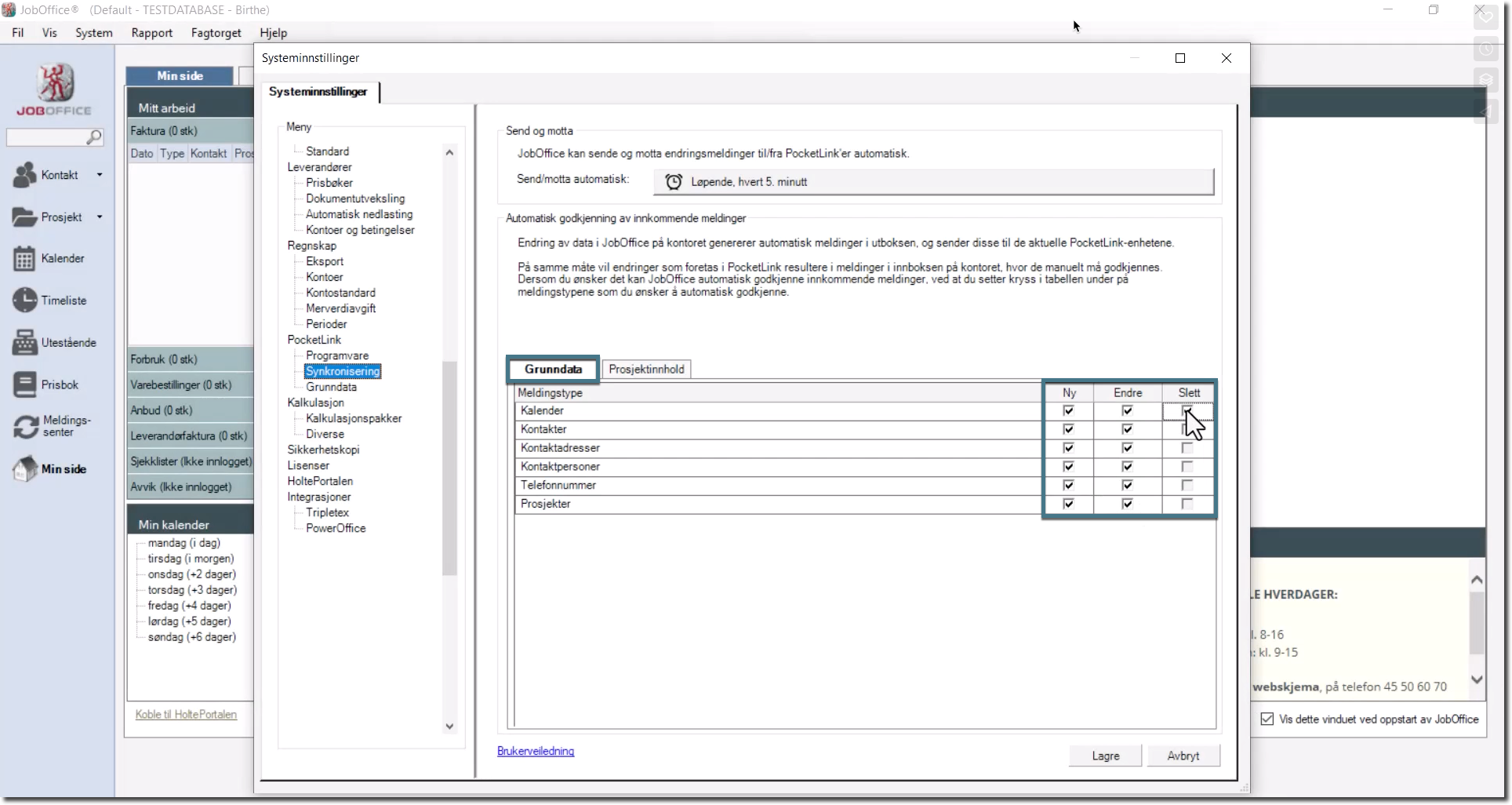The image size is (1512, 805).
Task: Open the Brukerveiledning link
Action: [x=536, y=752]
